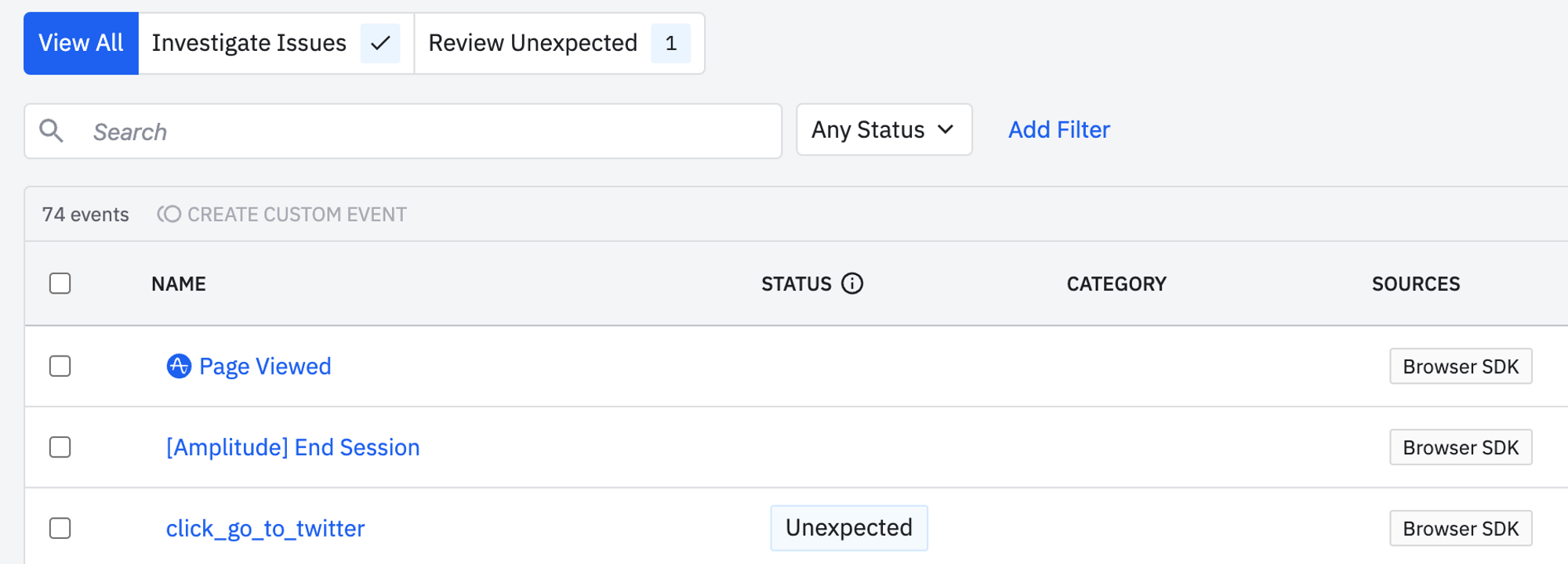Check the End Session row checkbox
1568x564 pixels.
click(60, 447)
